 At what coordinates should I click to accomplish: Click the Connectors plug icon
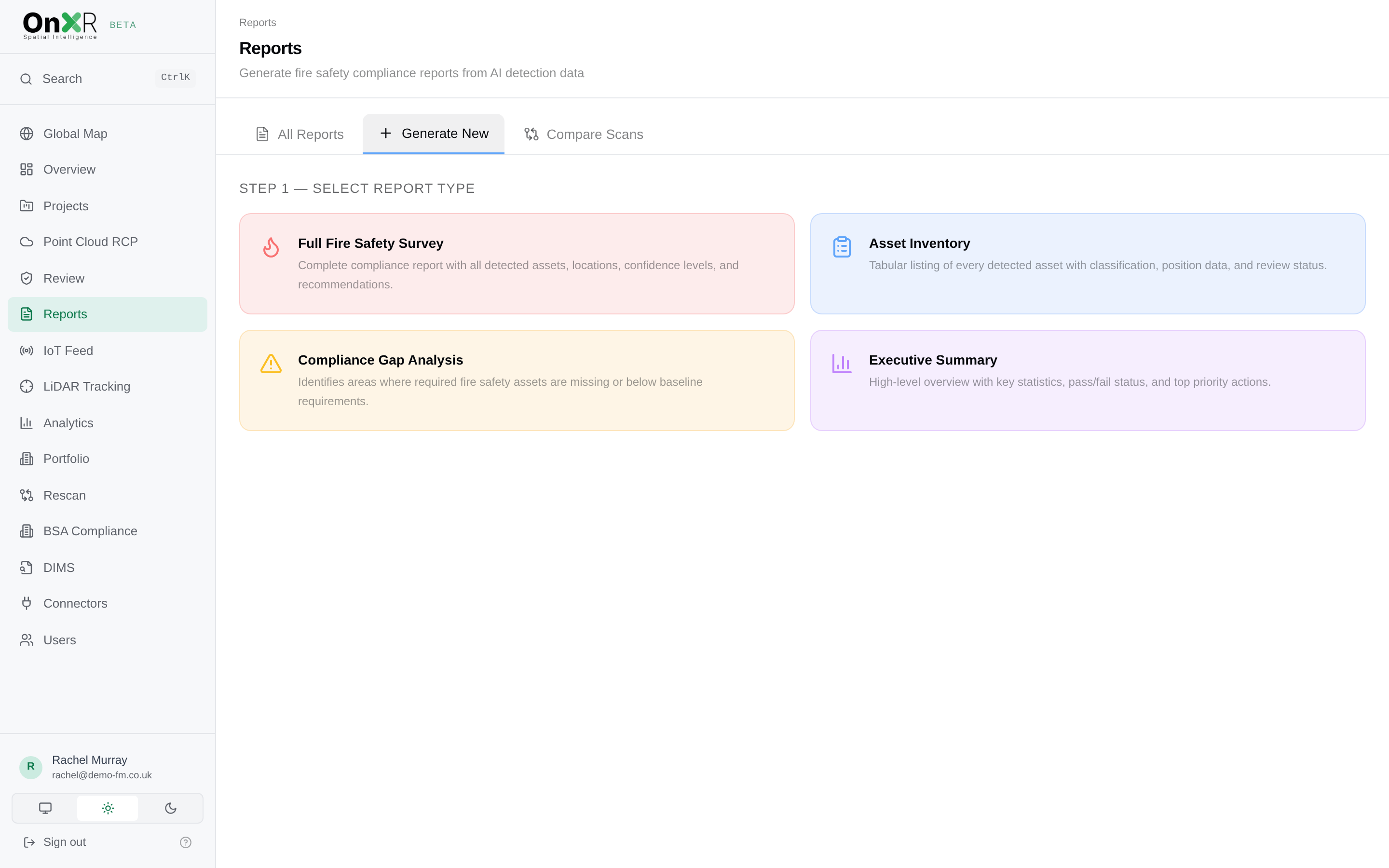[27, 603]
